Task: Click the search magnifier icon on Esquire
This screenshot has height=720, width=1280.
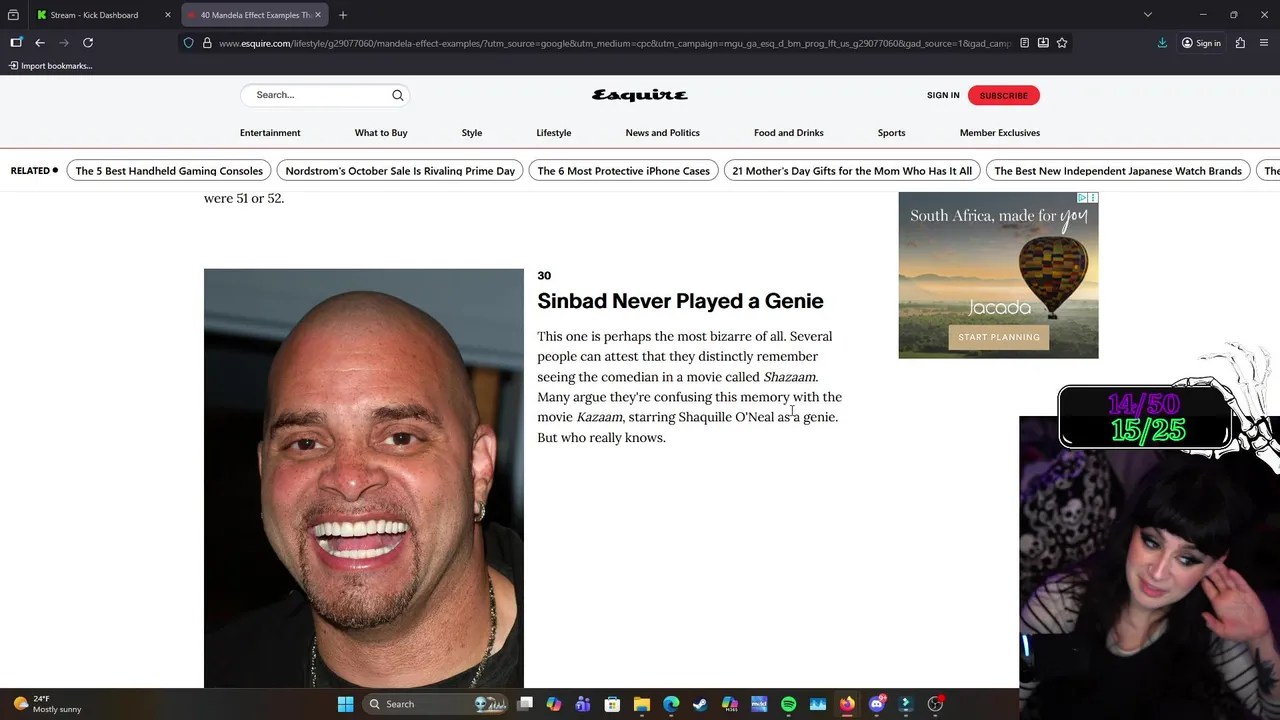Action: tap(397, 95)
